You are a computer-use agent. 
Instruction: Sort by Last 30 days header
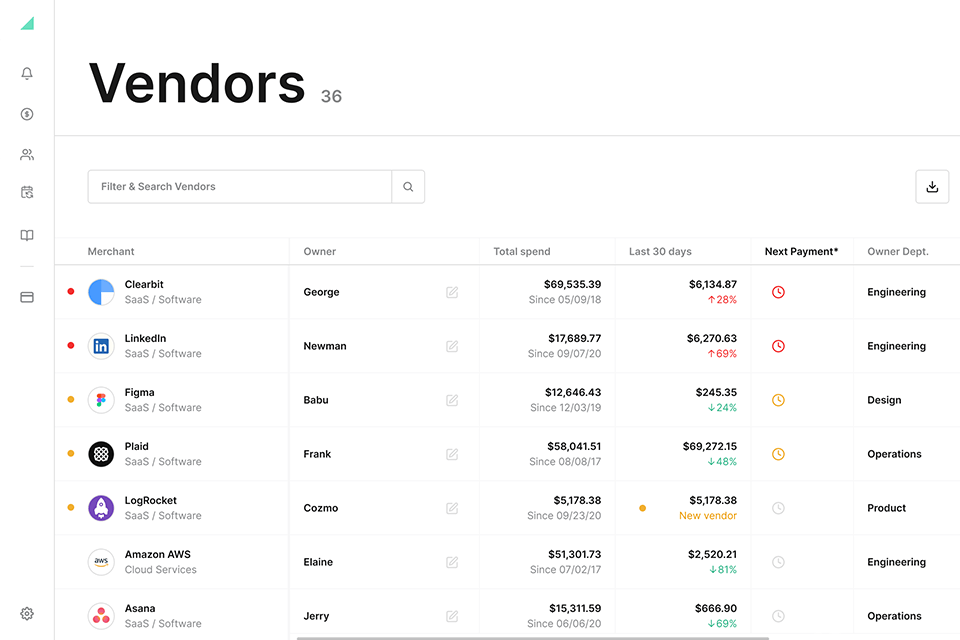tap(660, 251)
